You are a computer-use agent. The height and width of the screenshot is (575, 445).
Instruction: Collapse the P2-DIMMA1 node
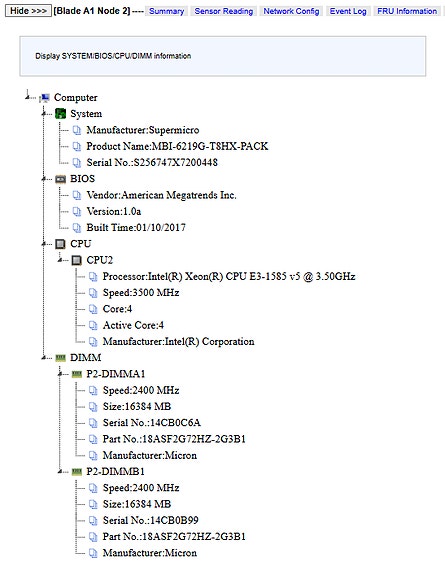coord(60,373)
